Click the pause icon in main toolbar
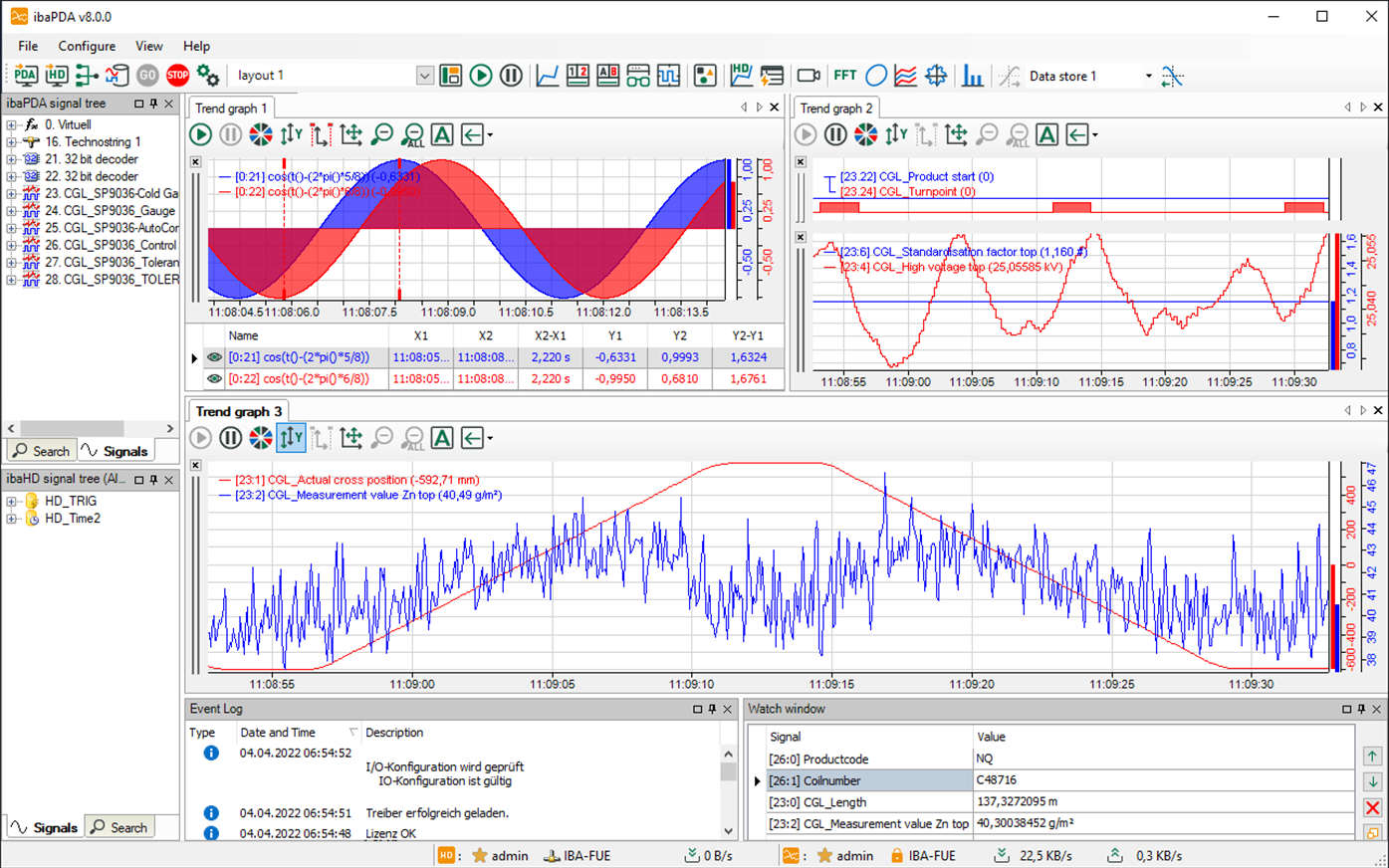Viewport: 1389px width, 868px height. coord(511,76)
